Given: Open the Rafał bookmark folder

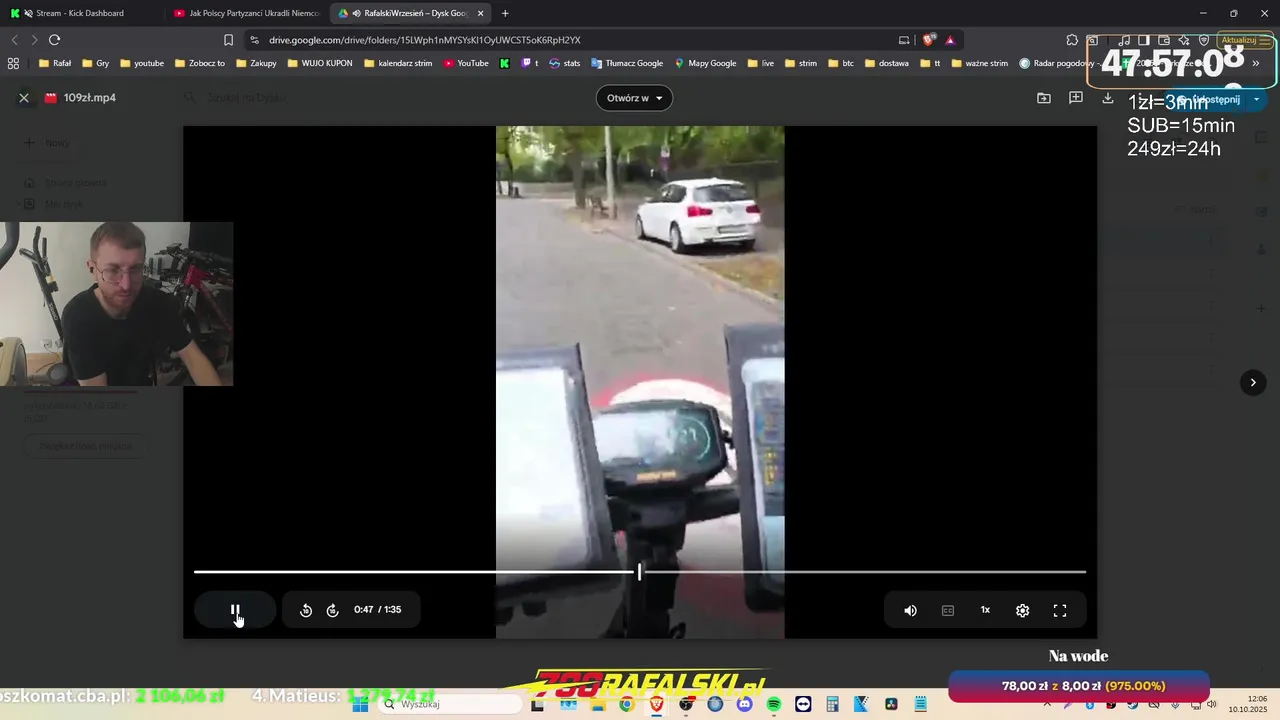Looking at the screenshot, I should [54, 63].
